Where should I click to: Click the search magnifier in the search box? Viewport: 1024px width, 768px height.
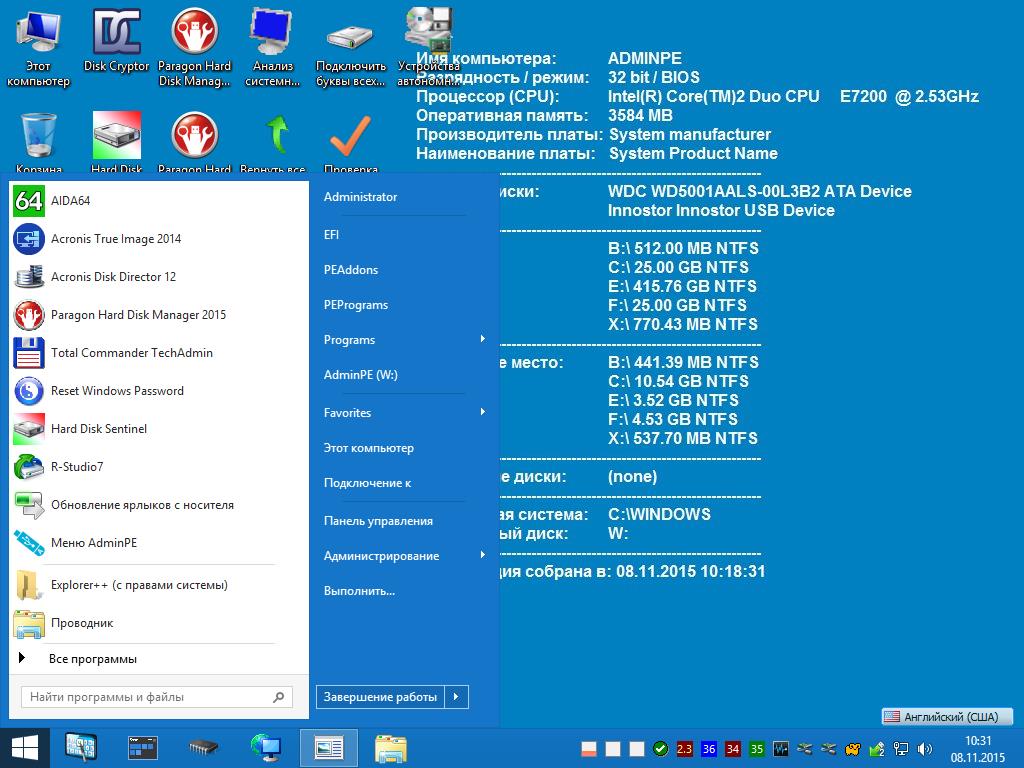coord(279,697)
